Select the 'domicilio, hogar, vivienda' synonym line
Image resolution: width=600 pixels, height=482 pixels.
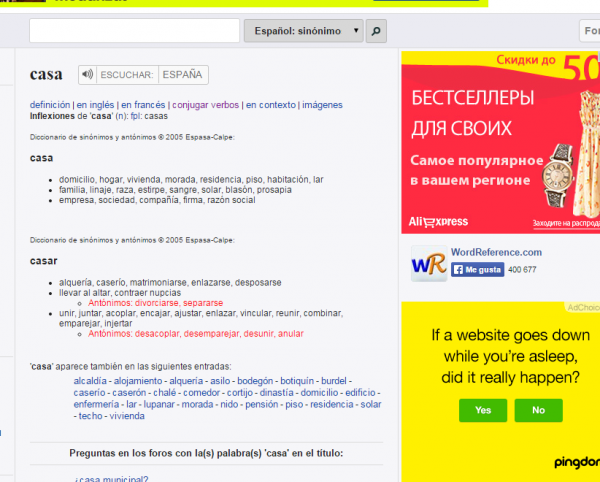coord(191,179)
